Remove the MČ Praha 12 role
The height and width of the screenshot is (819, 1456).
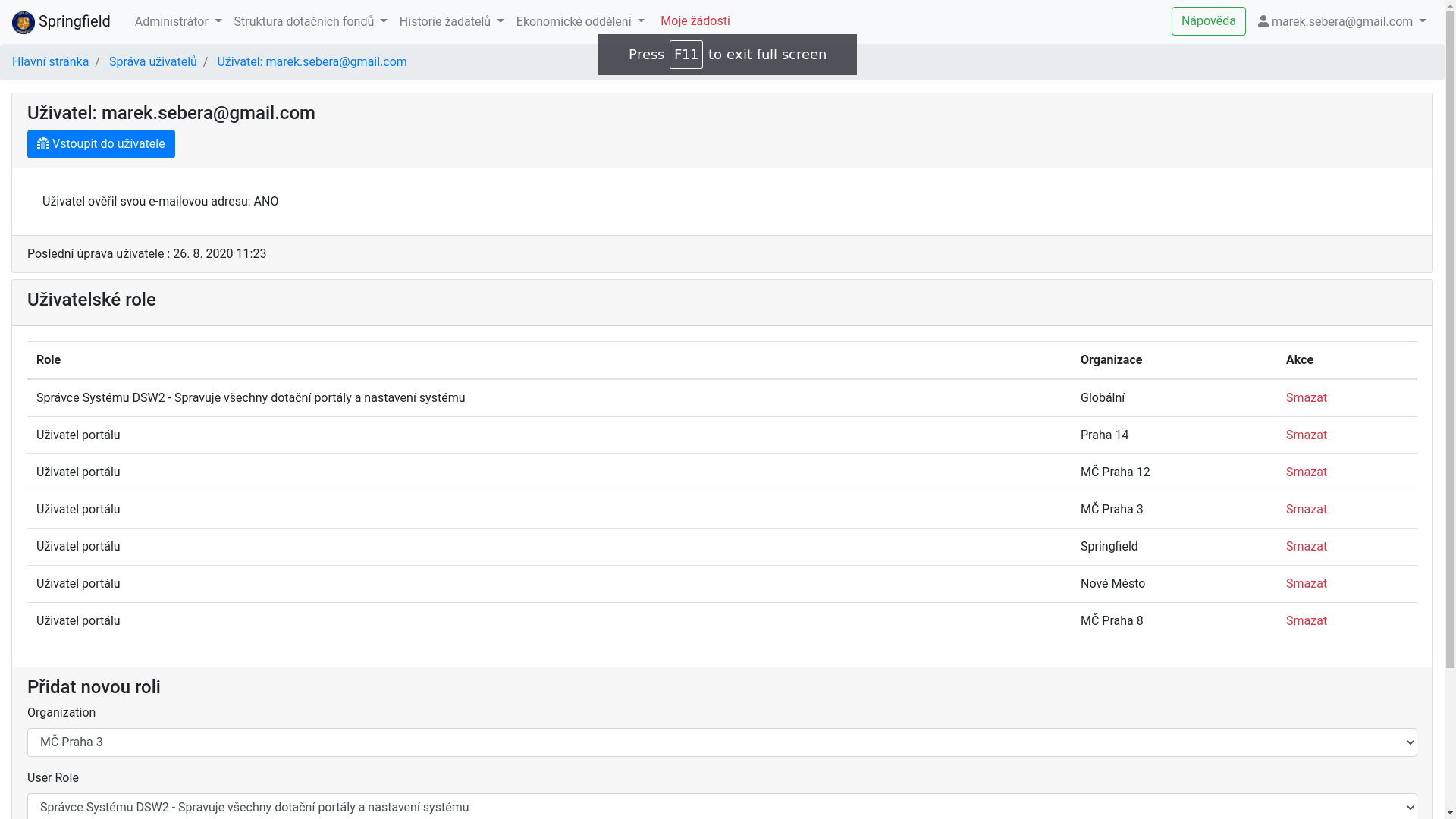coord(1306,472)
